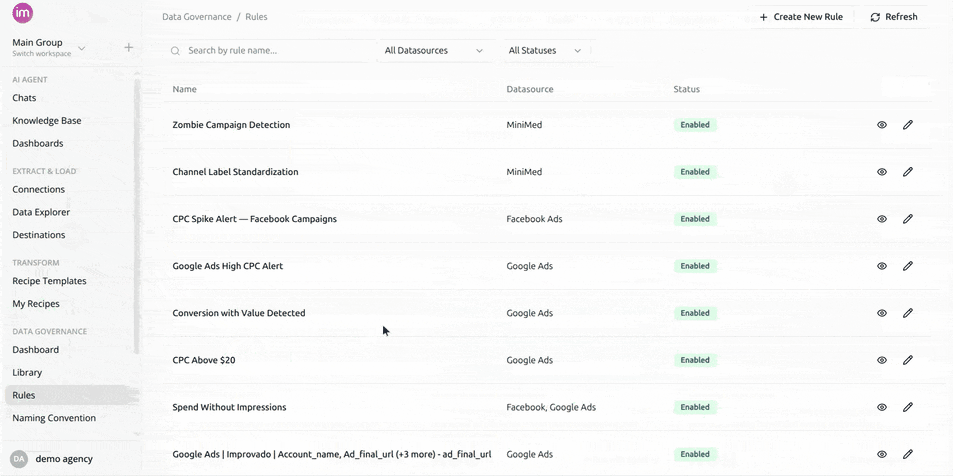This screenshot has height=476, width=953.
Task: Click the Refresh button
Action: (x=893, y=17)
